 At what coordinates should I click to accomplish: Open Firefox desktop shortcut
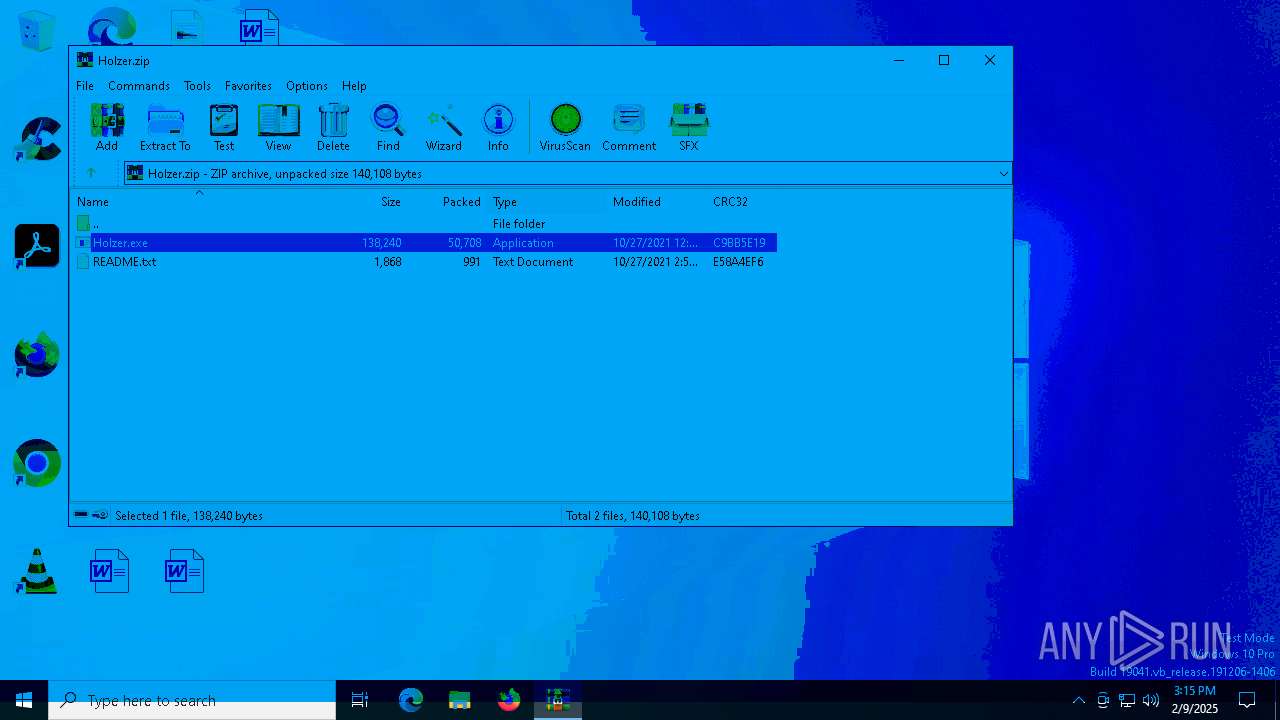37,355
